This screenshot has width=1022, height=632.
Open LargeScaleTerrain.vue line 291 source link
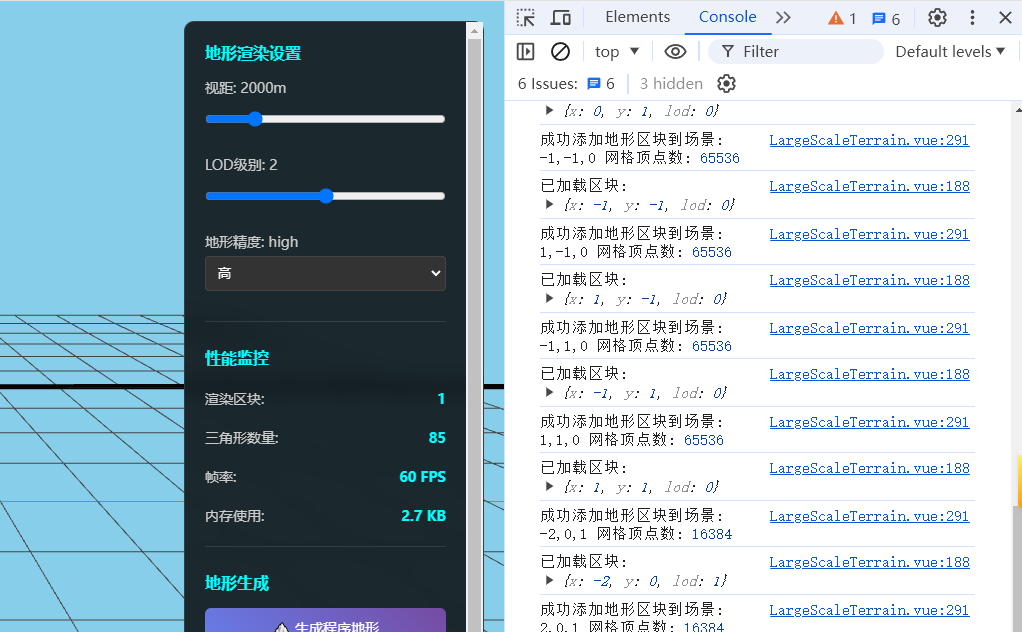869,140
